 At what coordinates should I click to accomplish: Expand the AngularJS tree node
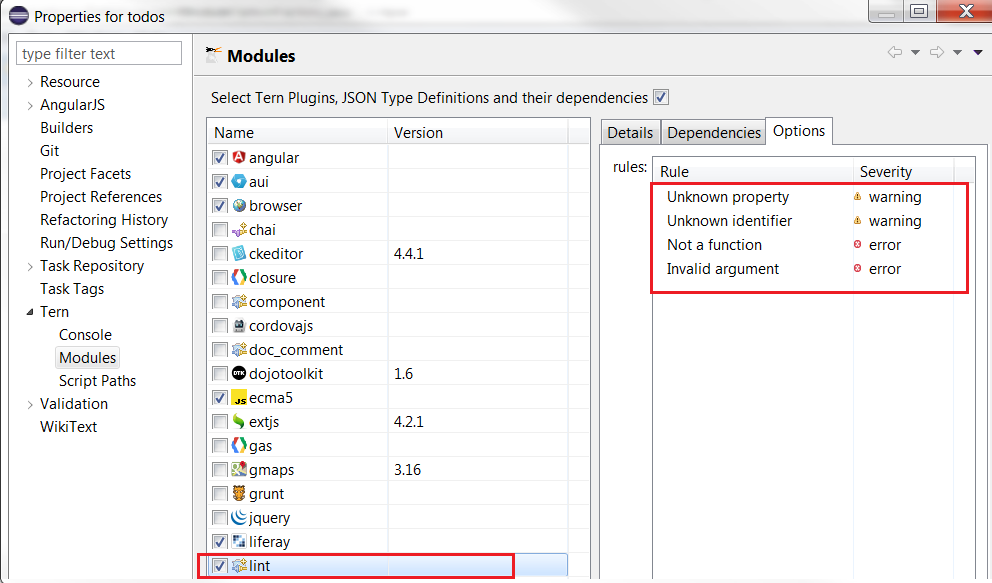30,105
